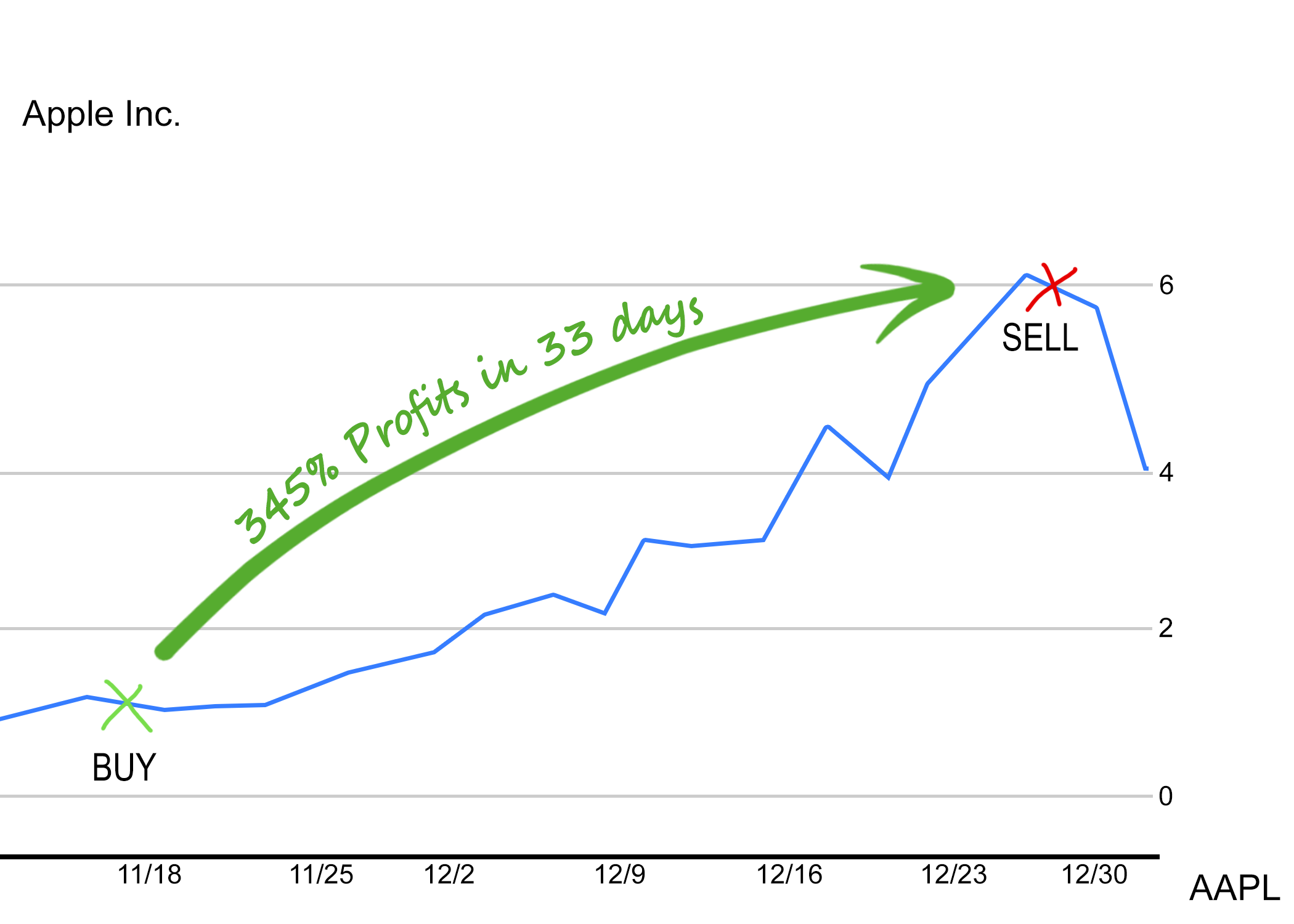
Task: Click the value 0 axis label
Action: [1166, 796]
